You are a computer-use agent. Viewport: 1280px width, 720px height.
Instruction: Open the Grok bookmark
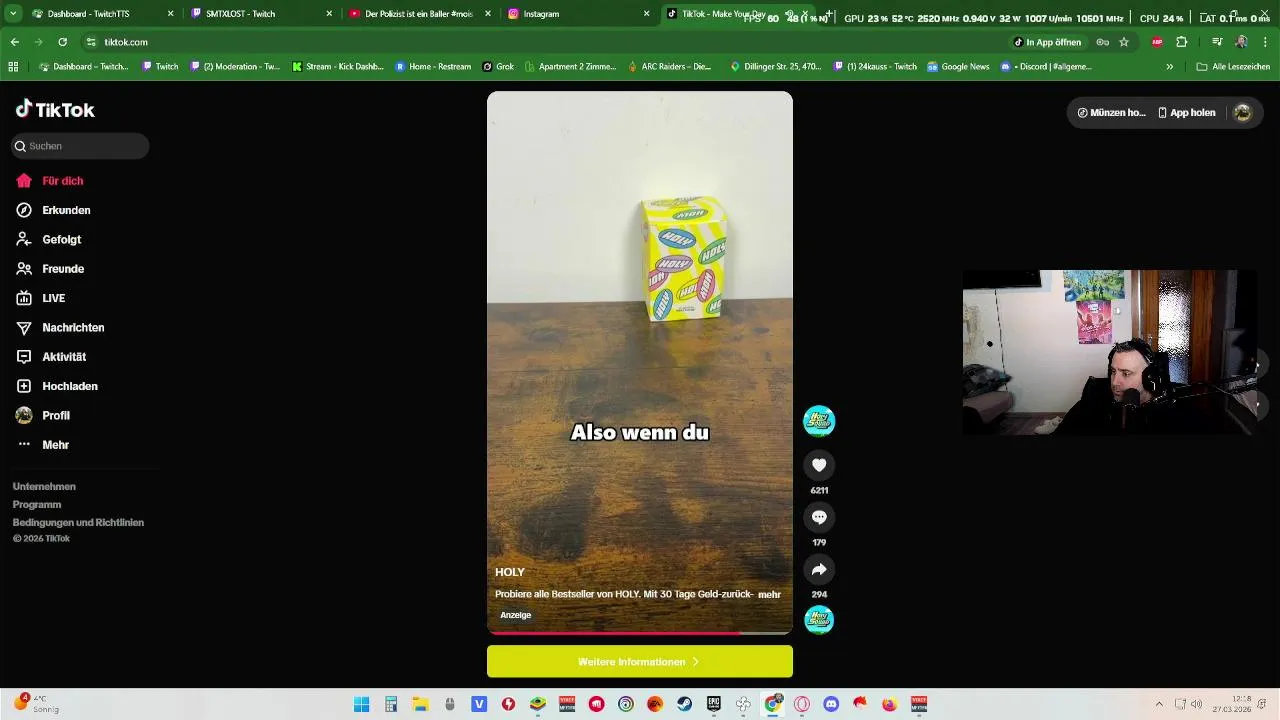pyautogui.click(x=498, y=67)
